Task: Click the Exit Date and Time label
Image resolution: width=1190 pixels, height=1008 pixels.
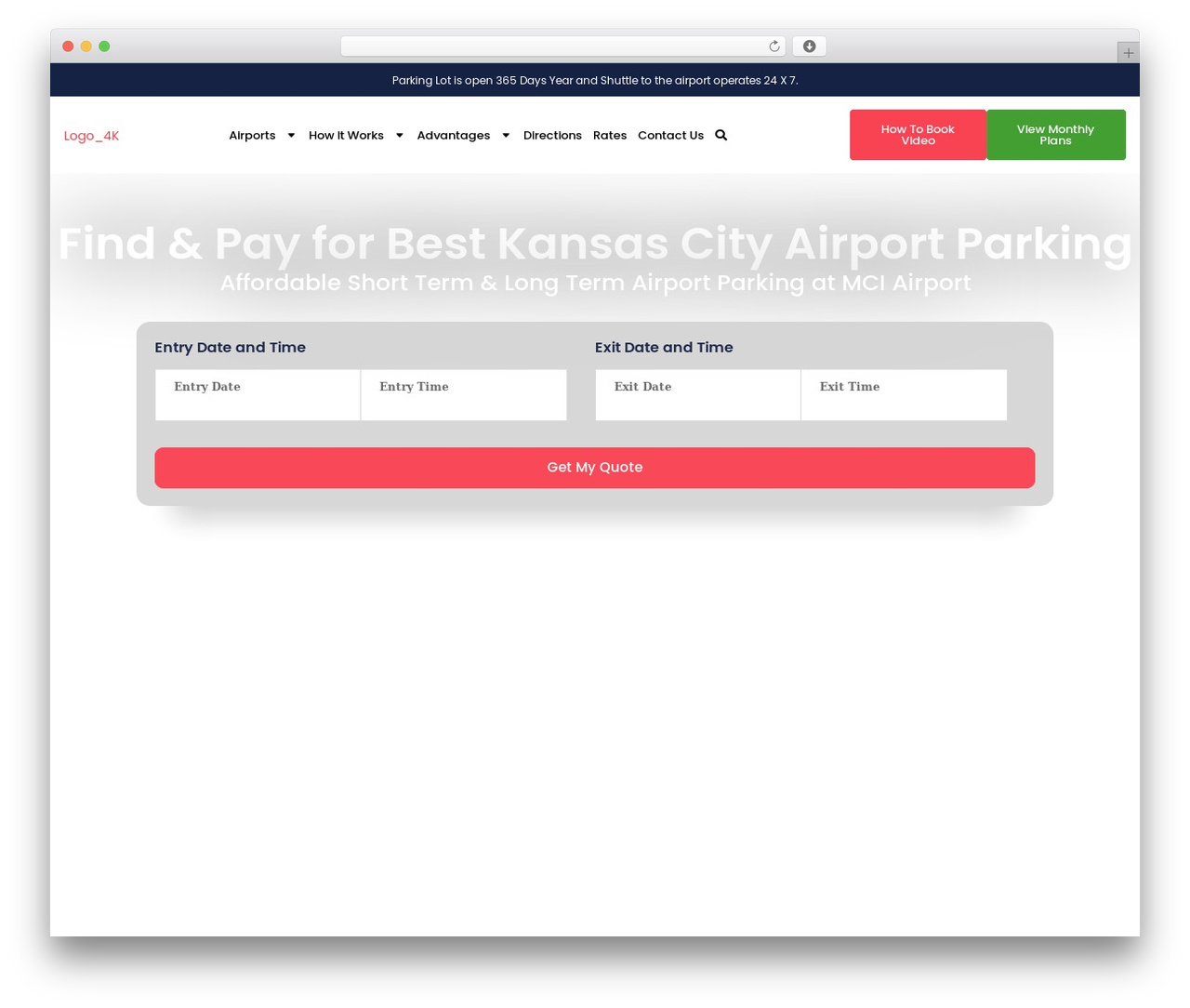Action: coord(664,348)
